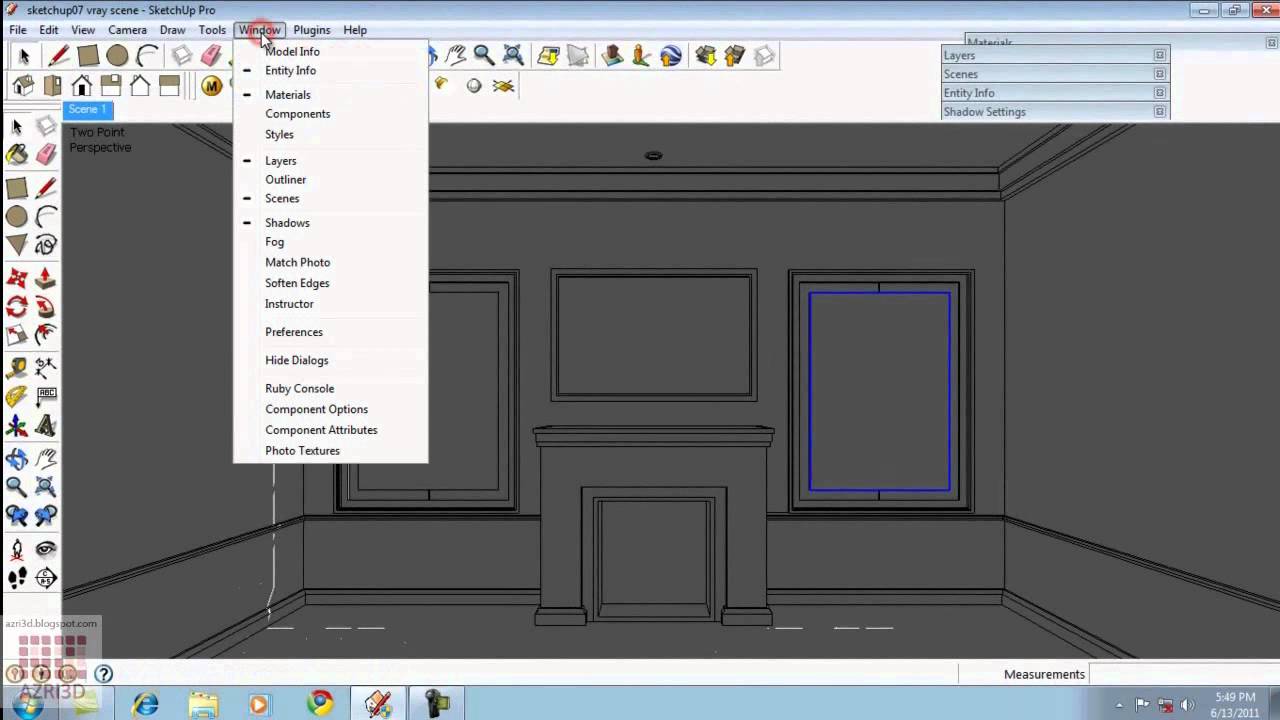This screenshot has height=720, width=1280.
Task: Select the Rectangle tool in top toolbar
Action: click(88, 56)
